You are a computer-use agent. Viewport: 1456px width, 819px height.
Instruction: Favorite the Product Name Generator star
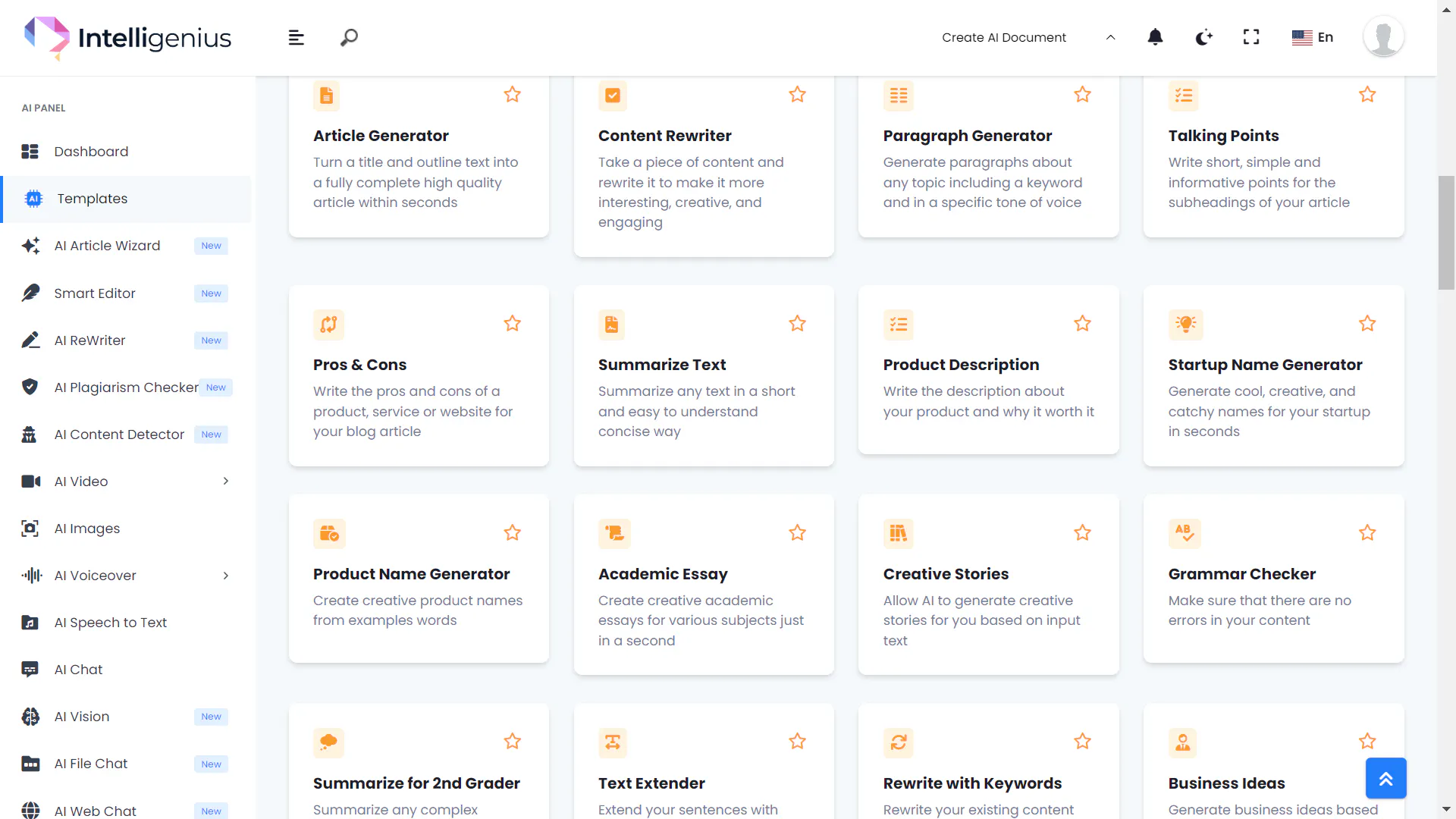tap(513, 533)
